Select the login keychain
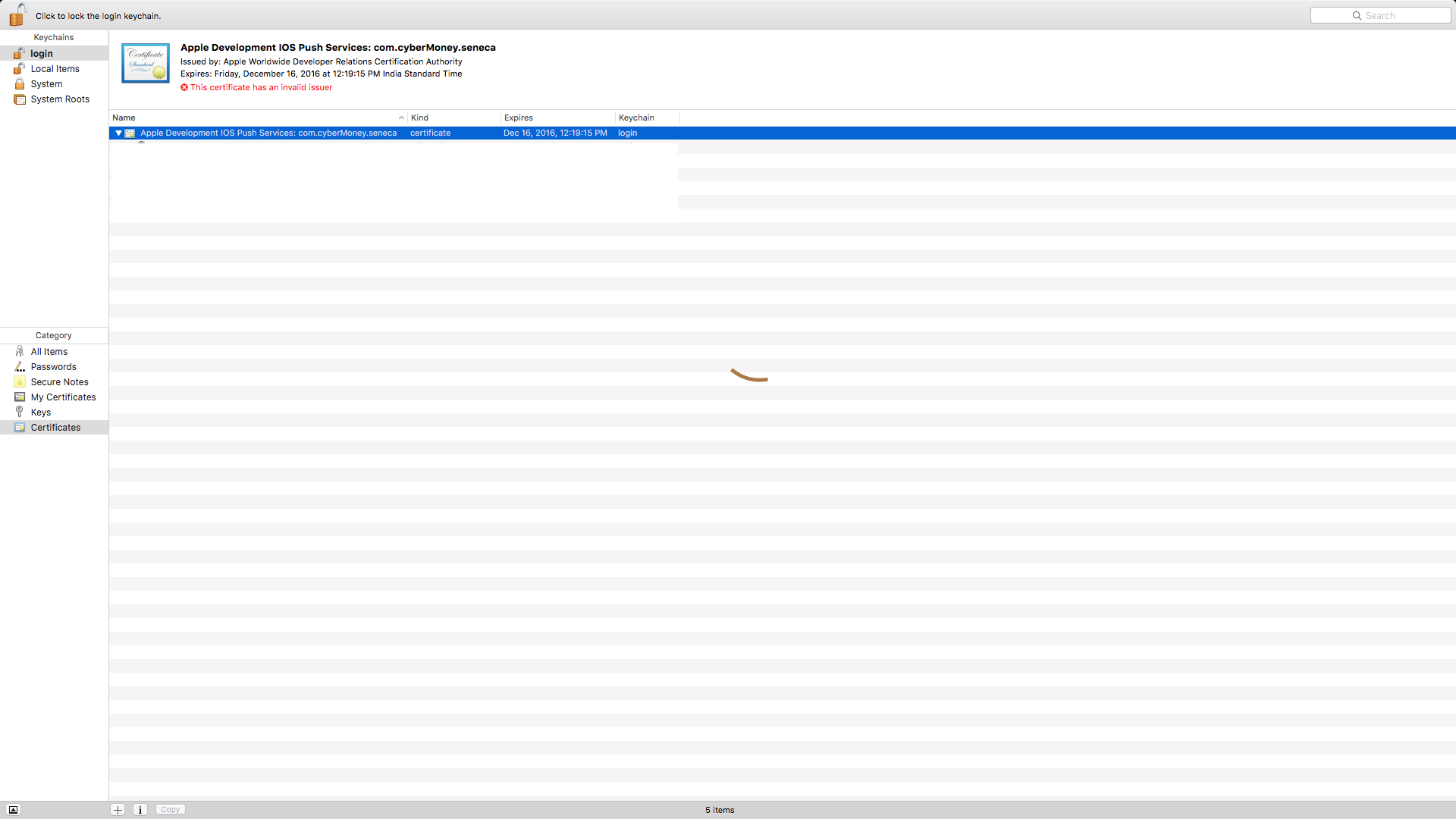This screenshot has height=819, width=1456. tap(42, 54)
